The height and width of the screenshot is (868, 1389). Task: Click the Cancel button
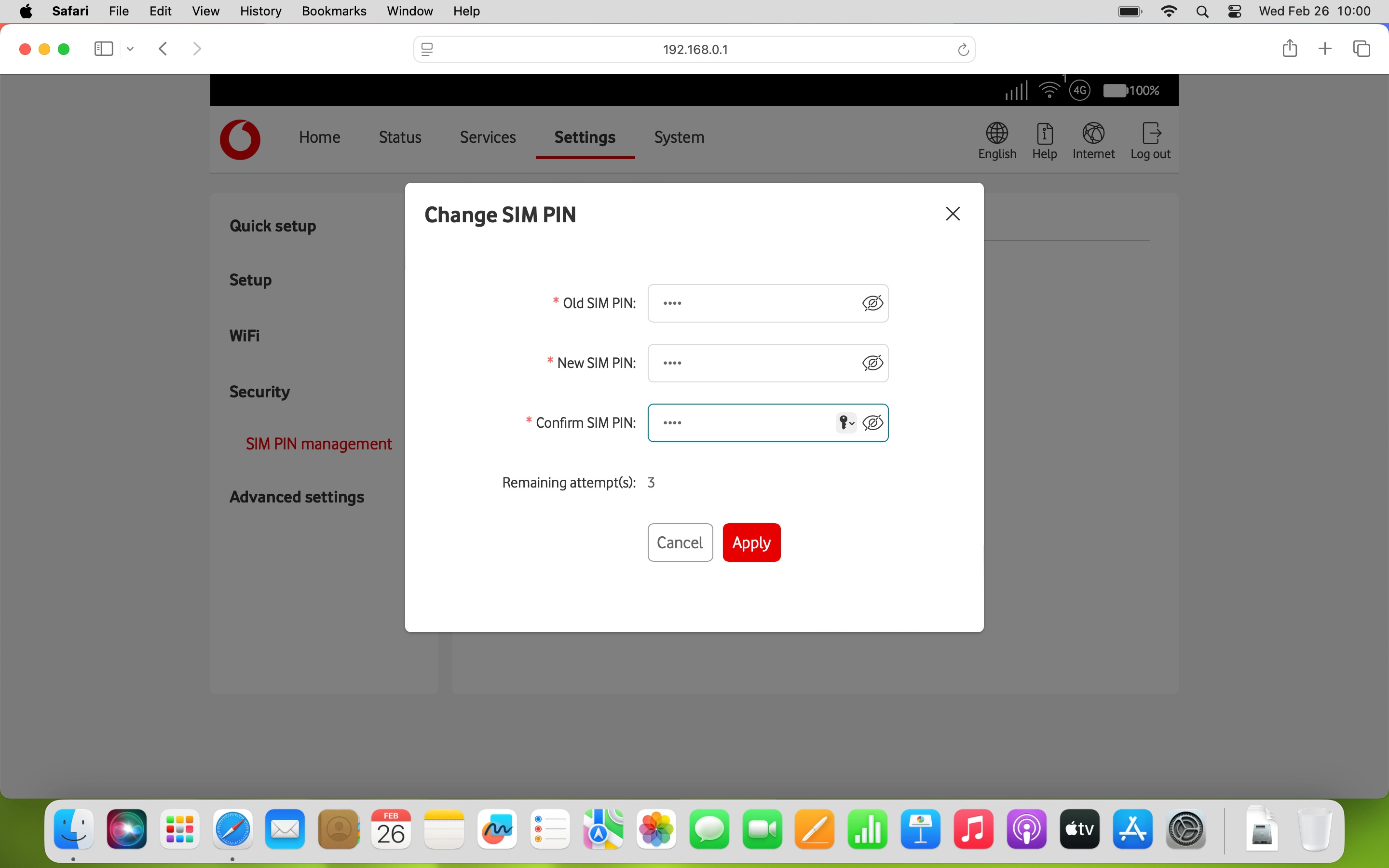[x=680, y=542]
